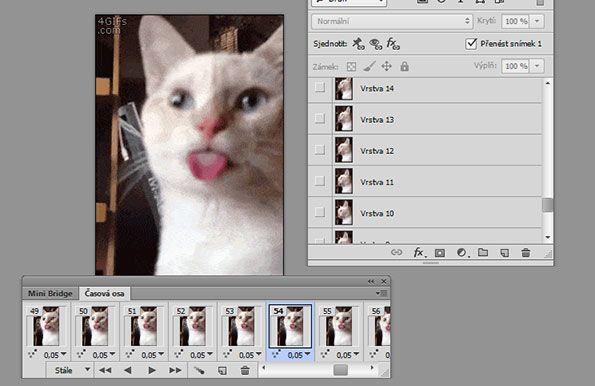Create a new layer
The width and height of the screenshot is (595, 386).
coord(504,253)
